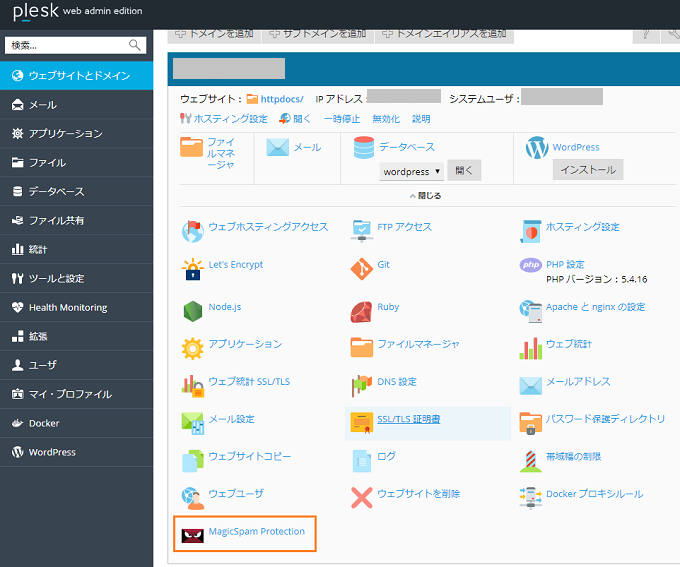This screenshot has width=680, height=567.
Task: Click the Node.js hexagon icon
Action: point(193,311)
